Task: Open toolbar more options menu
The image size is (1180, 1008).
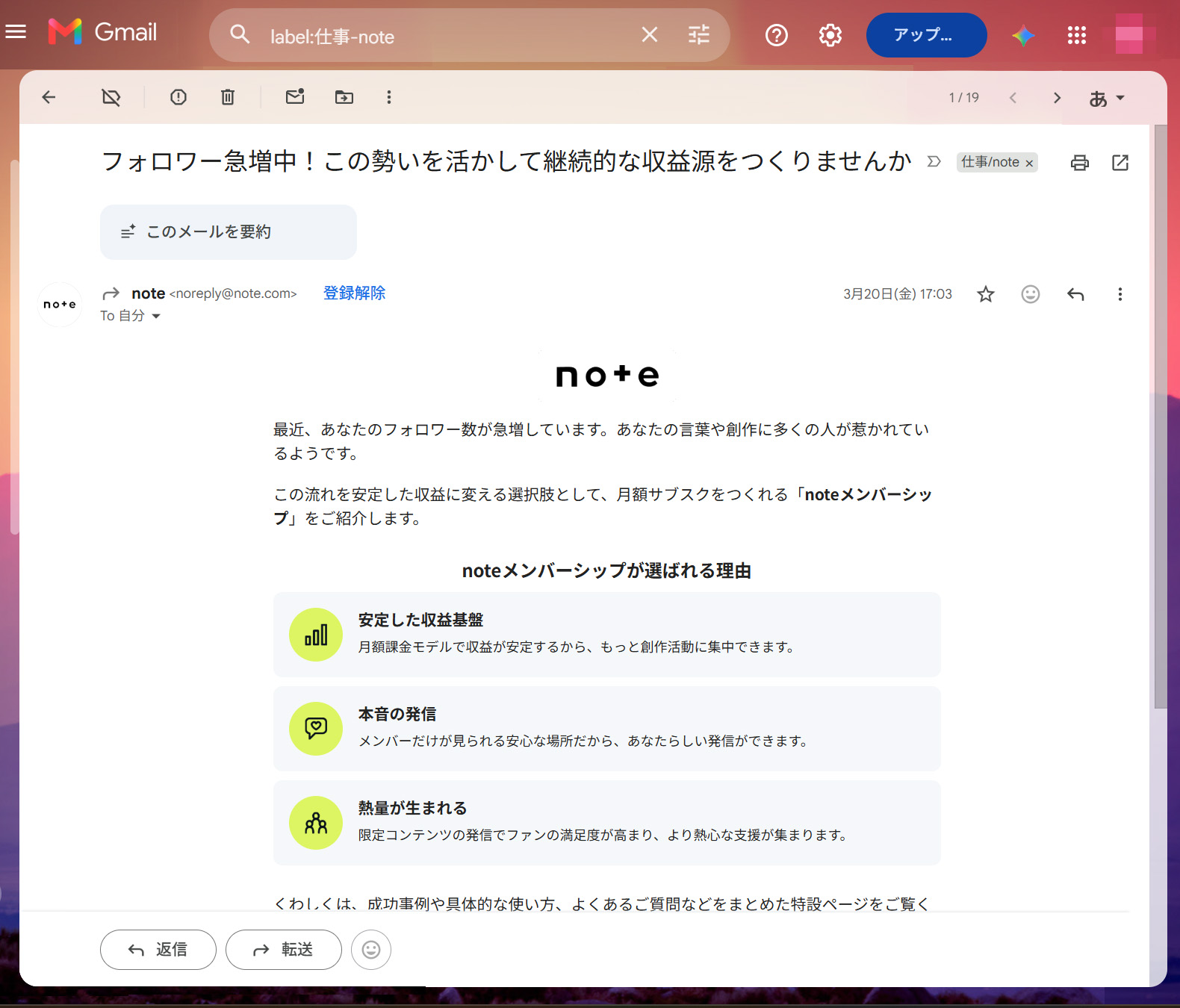Action: coord(389,97)
